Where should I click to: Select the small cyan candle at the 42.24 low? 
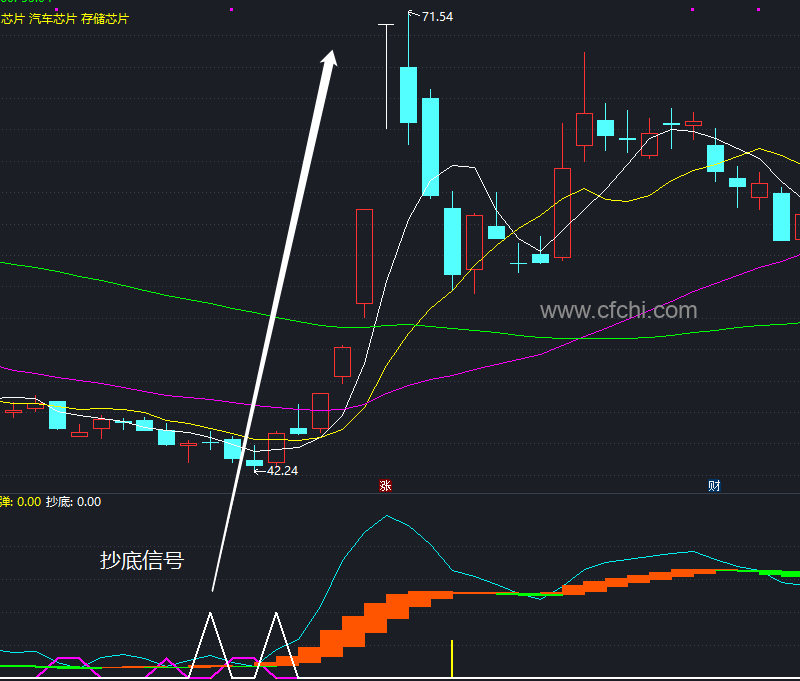tap(255, 463)
